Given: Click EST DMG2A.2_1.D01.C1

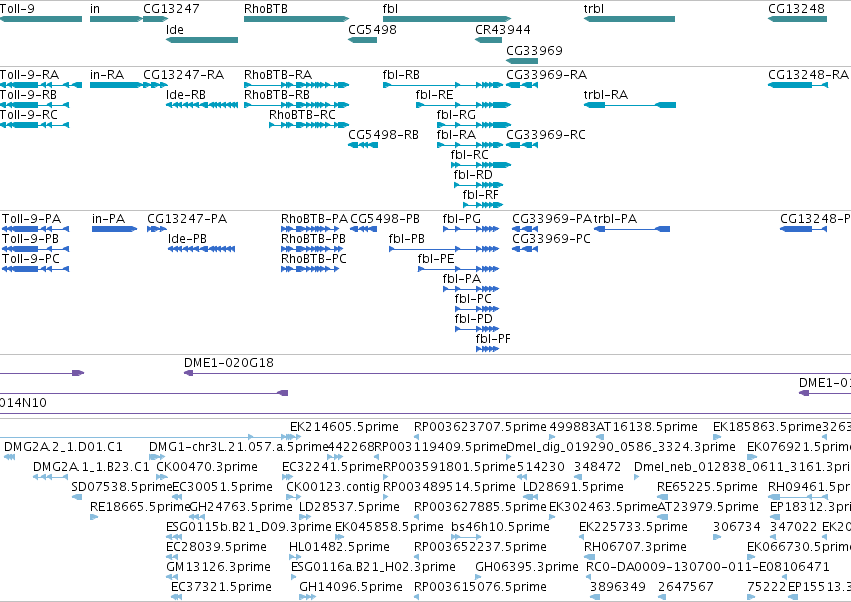Looking at the screenshot, I should point(63,447).
